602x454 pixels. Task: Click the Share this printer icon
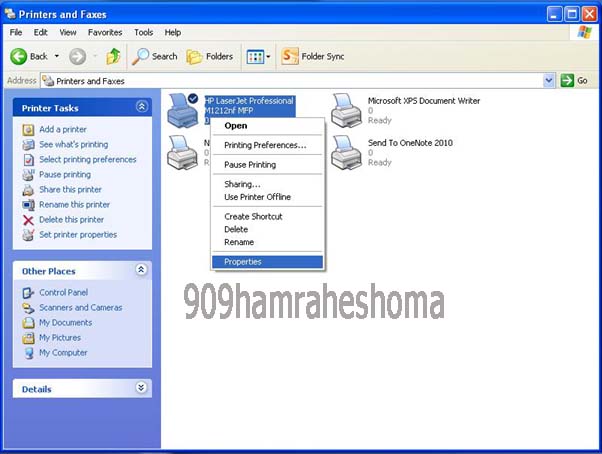click(28, 190)
